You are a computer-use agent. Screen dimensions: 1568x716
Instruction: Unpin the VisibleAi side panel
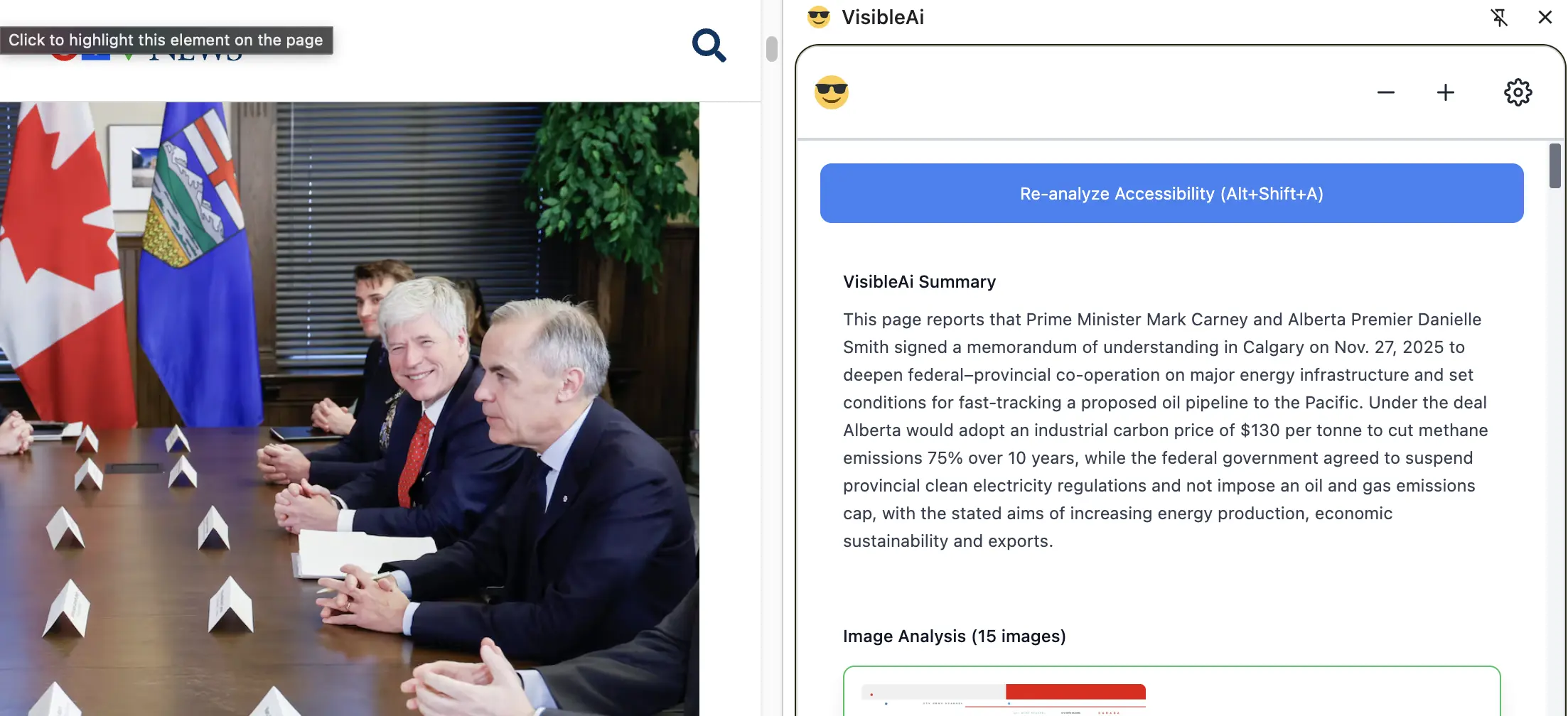coord(1499,17)
